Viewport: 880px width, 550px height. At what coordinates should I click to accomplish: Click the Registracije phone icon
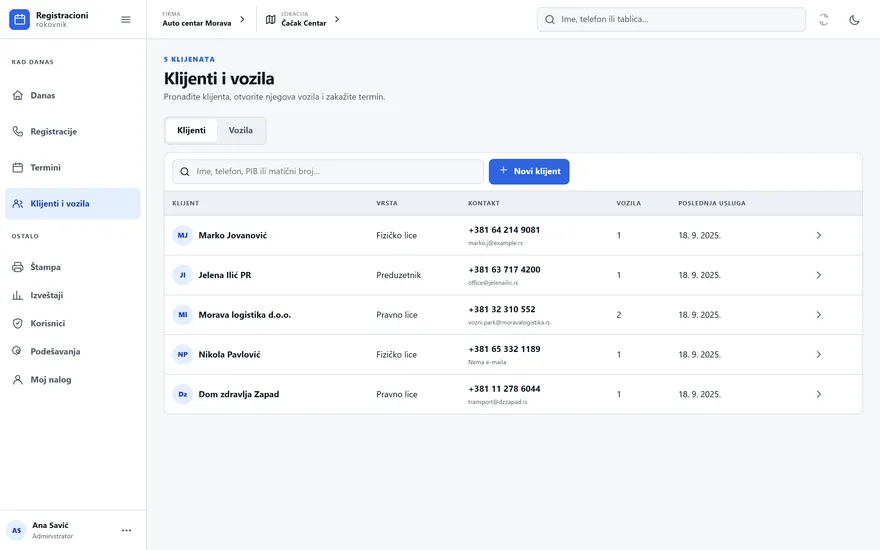coord(18,131)
